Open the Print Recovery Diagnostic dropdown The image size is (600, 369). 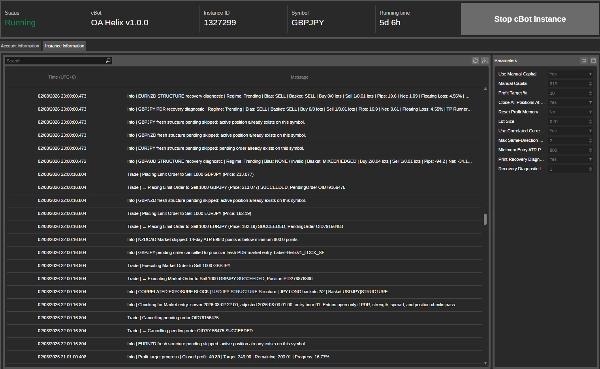click(x=571, y=159)
